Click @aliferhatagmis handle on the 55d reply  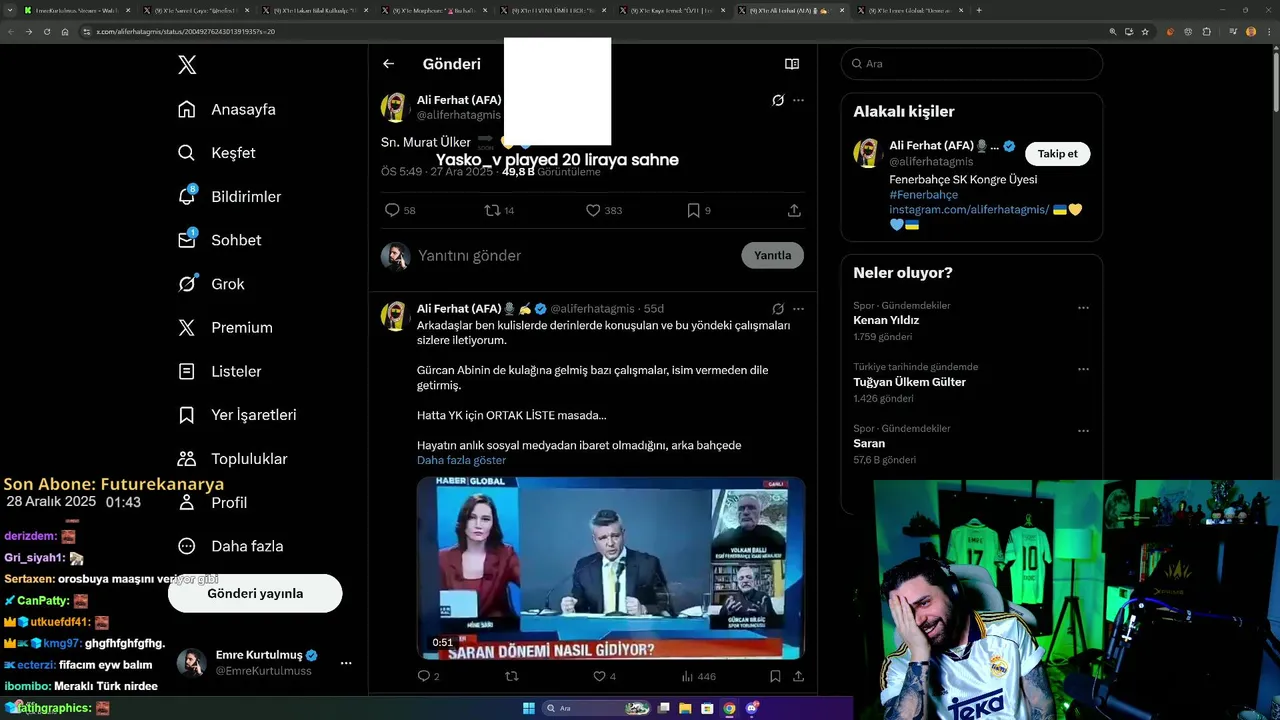[x=592, y=308]
